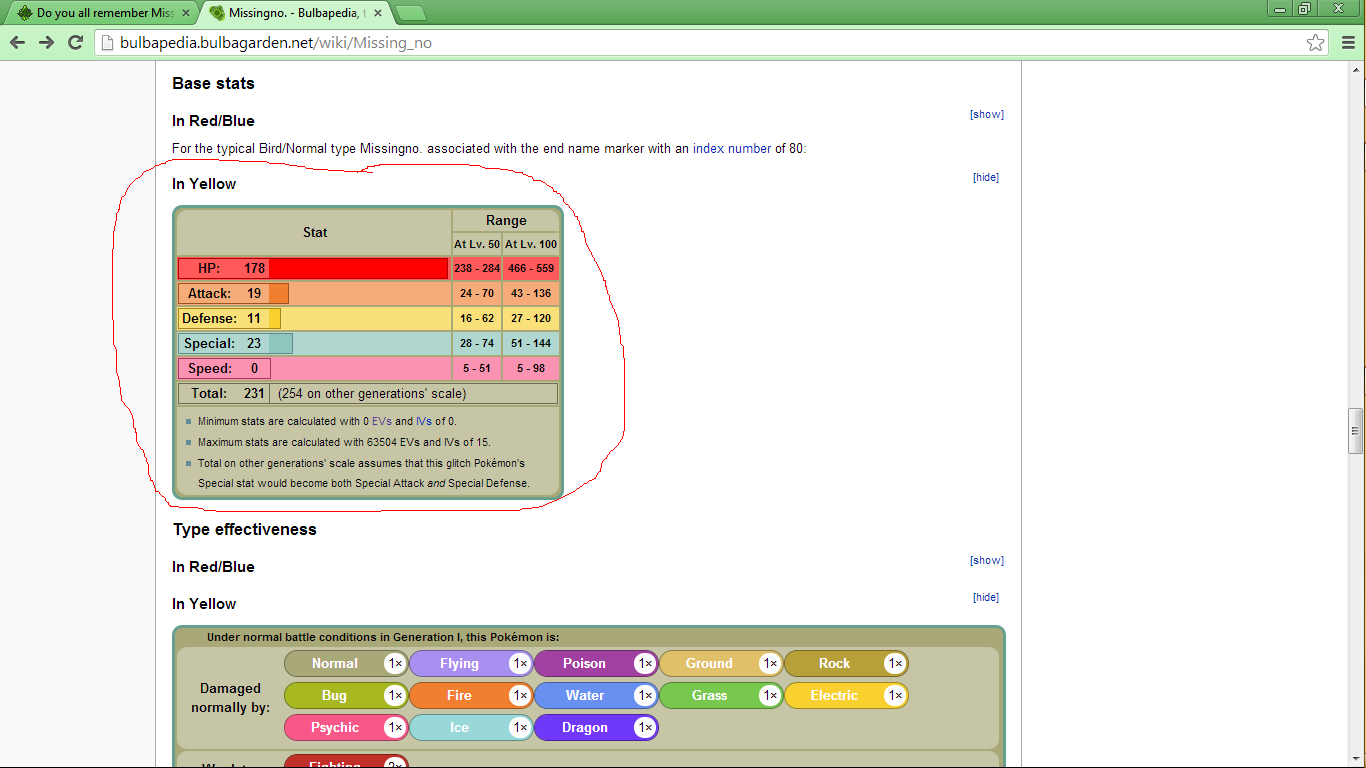This screenshot has width=1366, height=768.
Task: Click the 'Base stats' heading
Action: tap(213, 83)
